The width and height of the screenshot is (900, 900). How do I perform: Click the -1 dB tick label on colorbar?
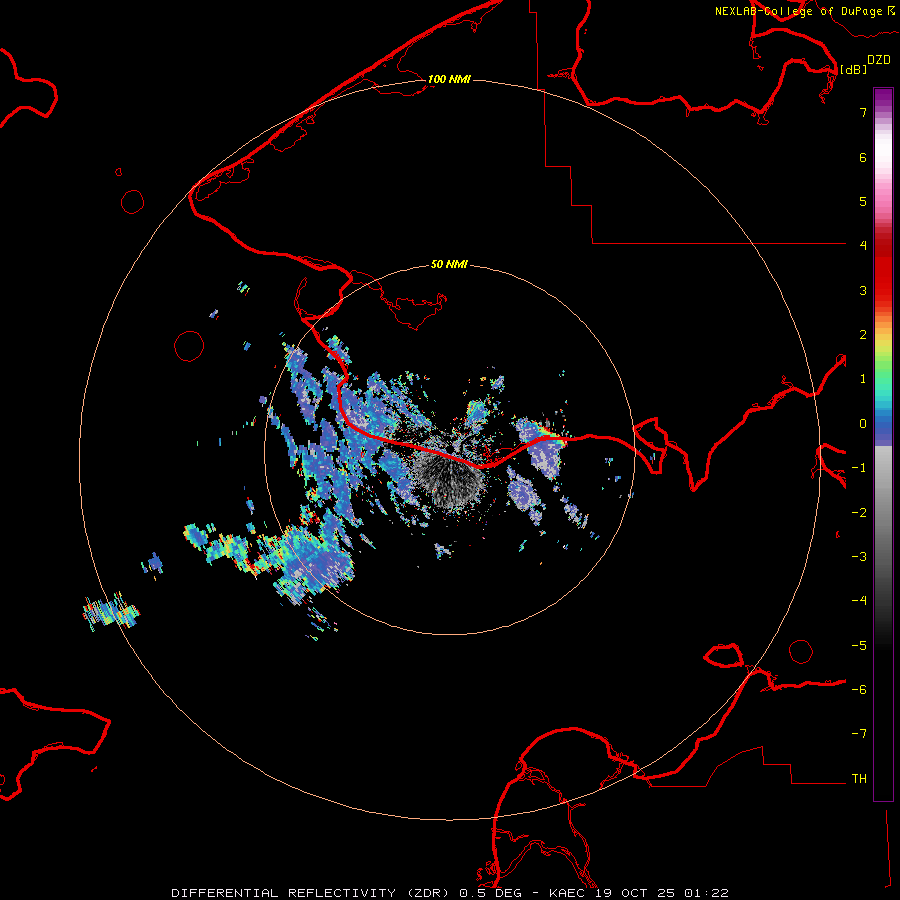point(859,468)
